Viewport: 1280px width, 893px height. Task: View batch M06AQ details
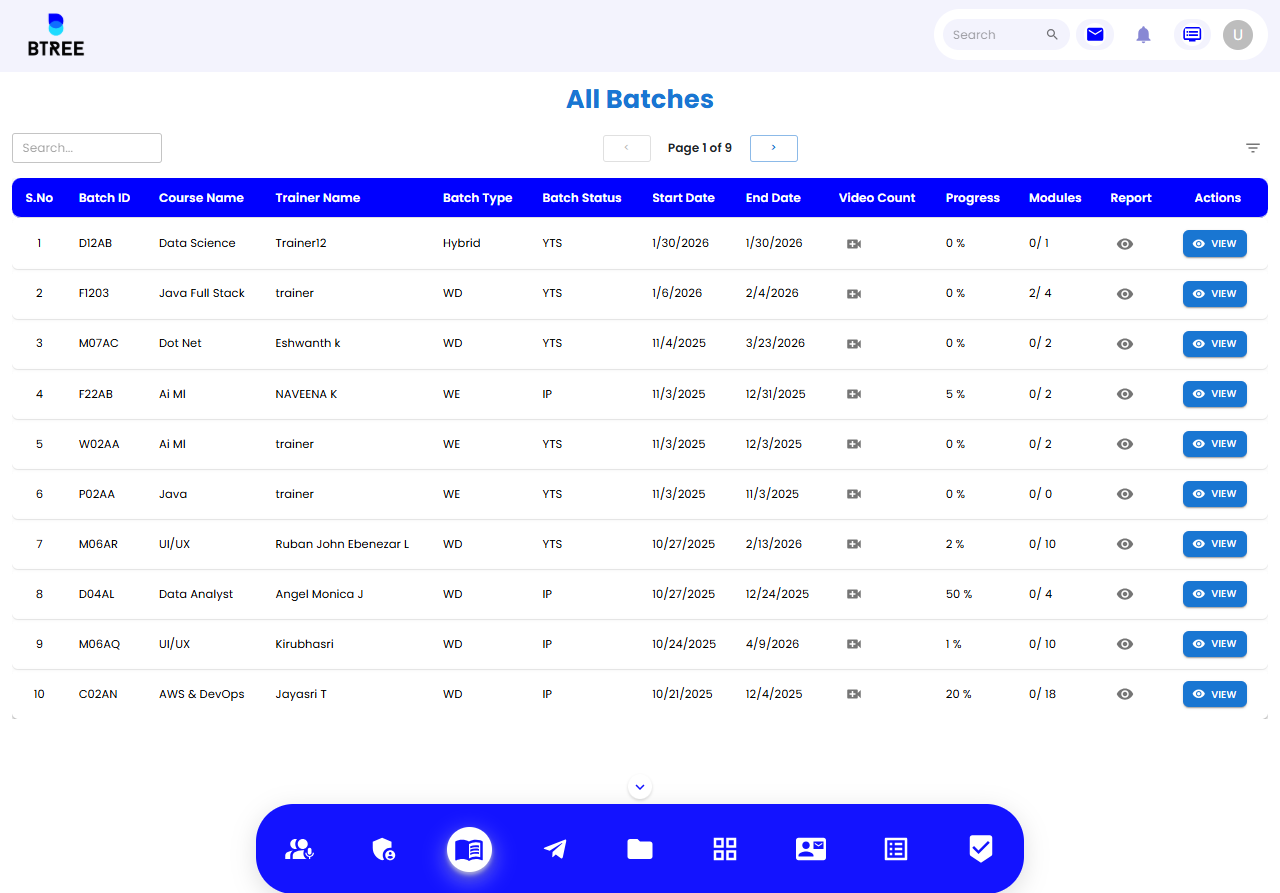[1215, 644]
